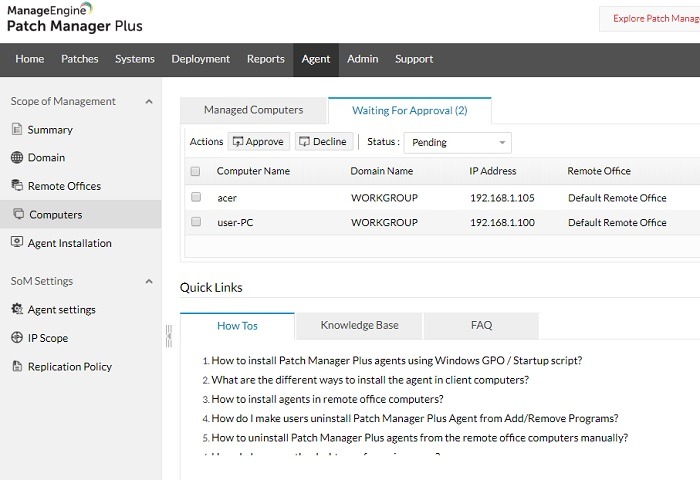Tick the select-all checkbox in the table header
This screenshot has height=480, width=700.
pos(195,171)
